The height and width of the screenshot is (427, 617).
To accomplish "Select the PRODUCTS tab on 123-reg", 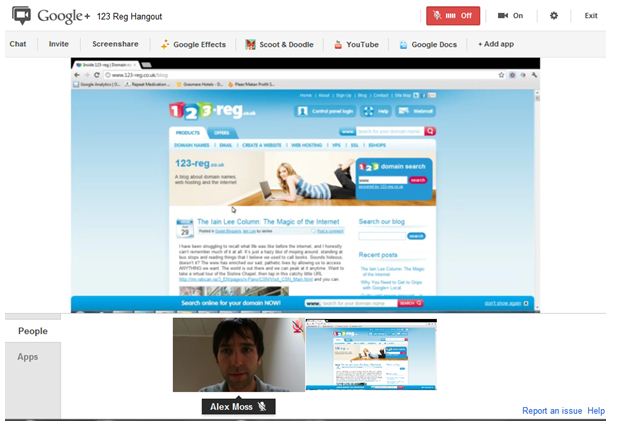I will pyautogui.click(x=188, y=133).
